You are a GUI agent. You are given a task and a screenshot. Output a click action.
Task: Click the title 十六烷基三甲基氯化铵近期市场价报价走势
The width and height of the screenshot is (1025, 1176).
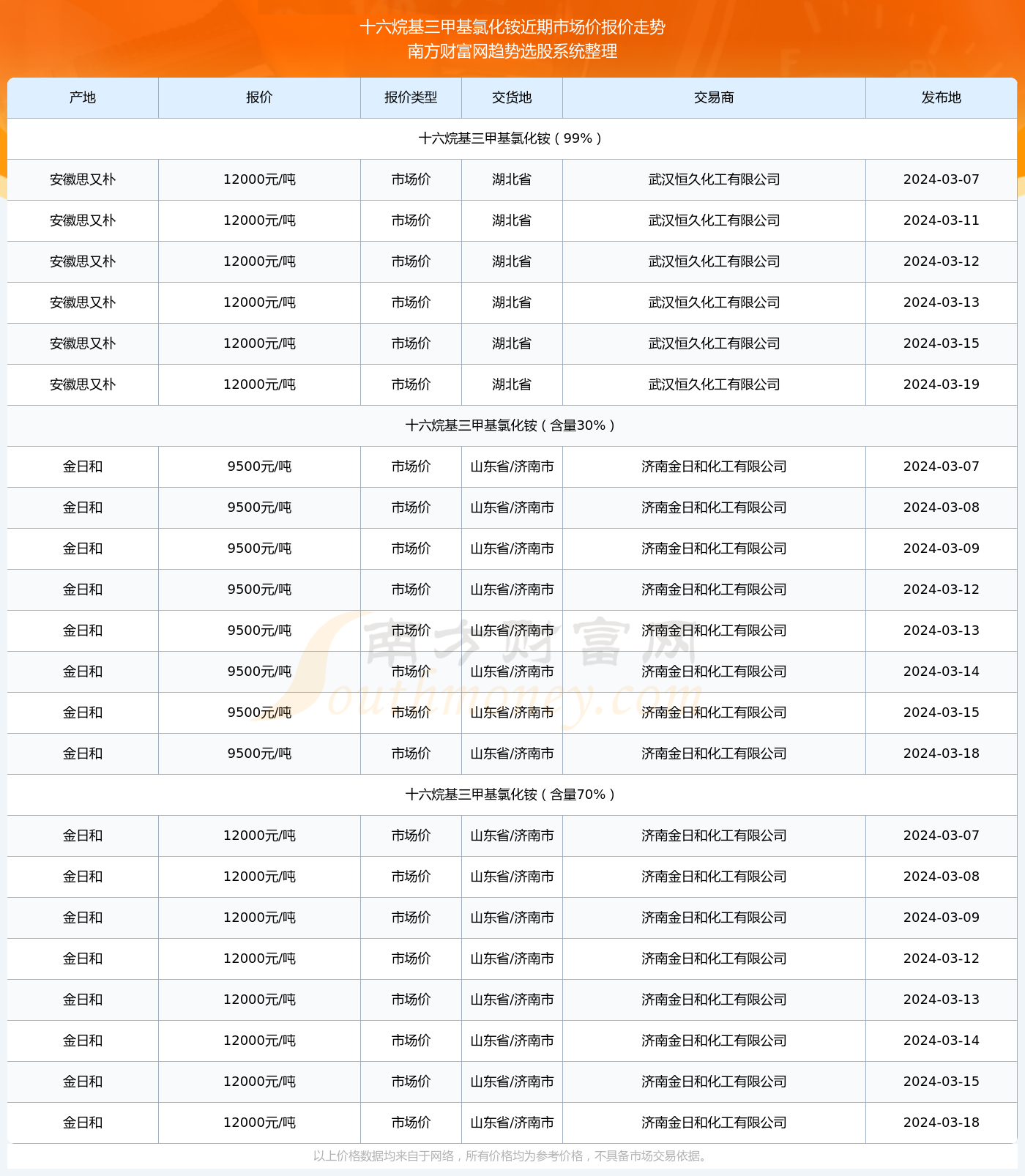pos(512,27)
